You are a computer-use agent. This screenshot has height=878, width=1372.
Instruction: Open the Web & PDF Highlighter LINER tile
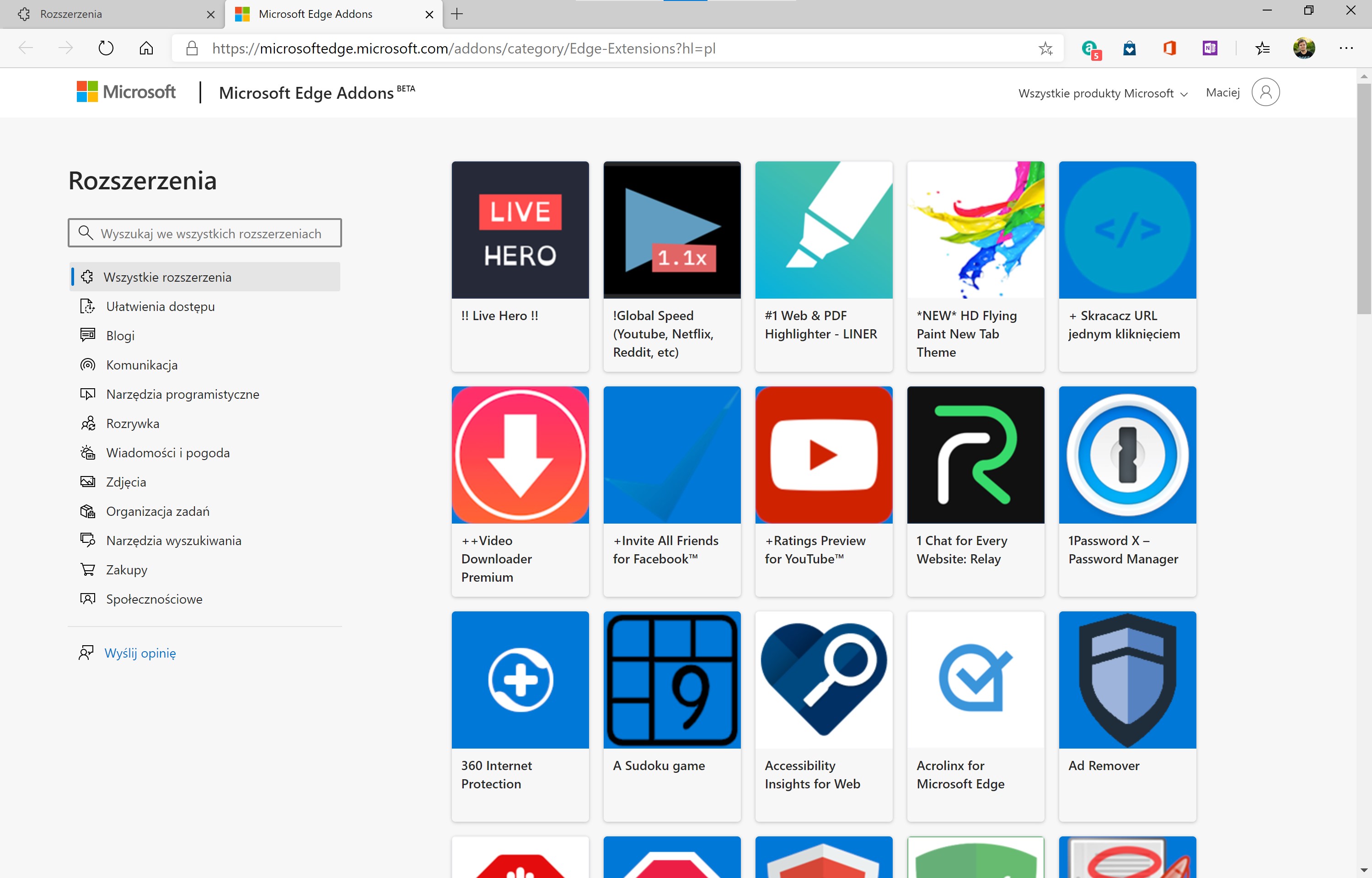coord(824,266)
